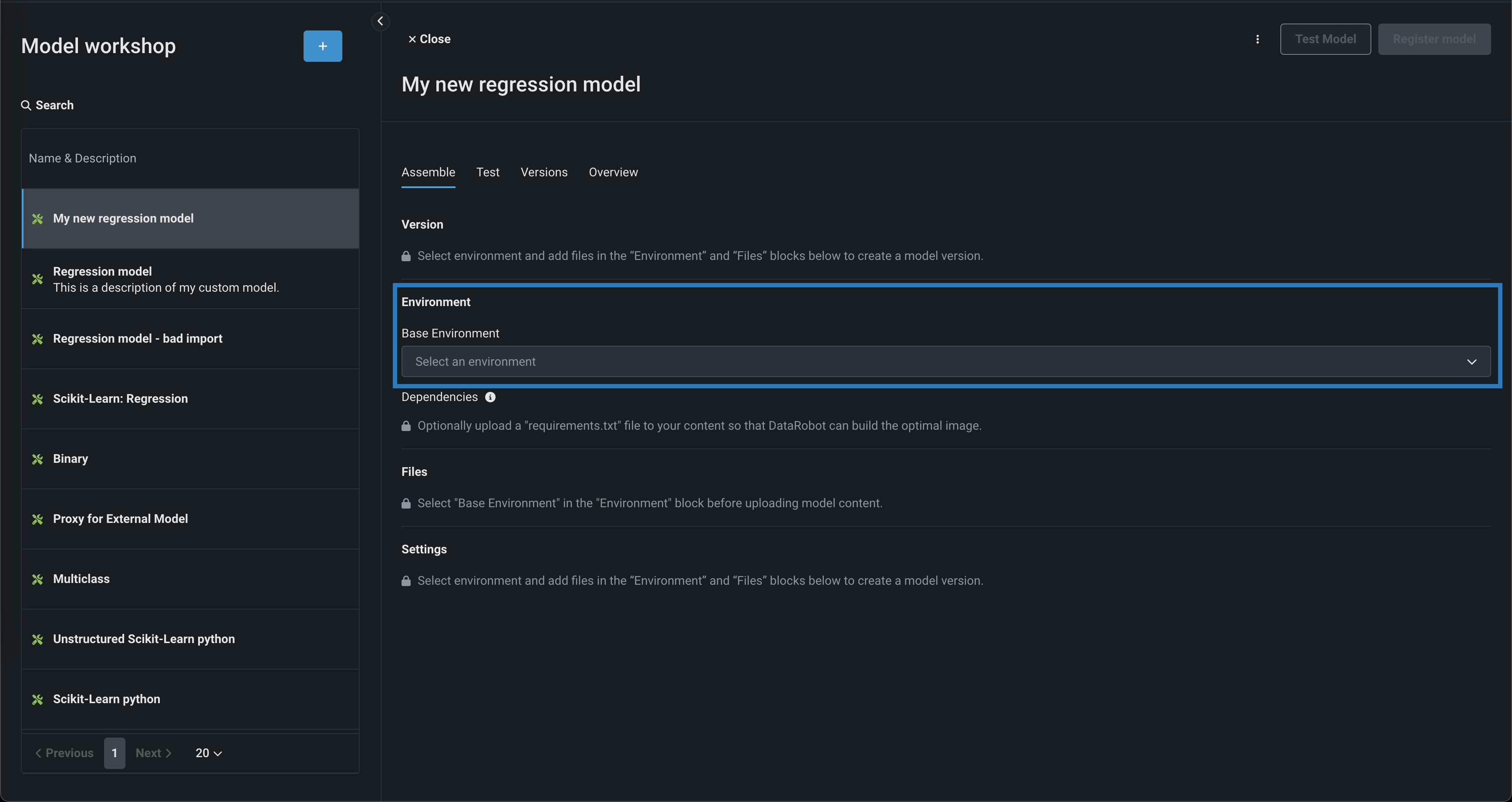
Task: Open the three-dot more actions menu
Action: [x=1257, y=39]
